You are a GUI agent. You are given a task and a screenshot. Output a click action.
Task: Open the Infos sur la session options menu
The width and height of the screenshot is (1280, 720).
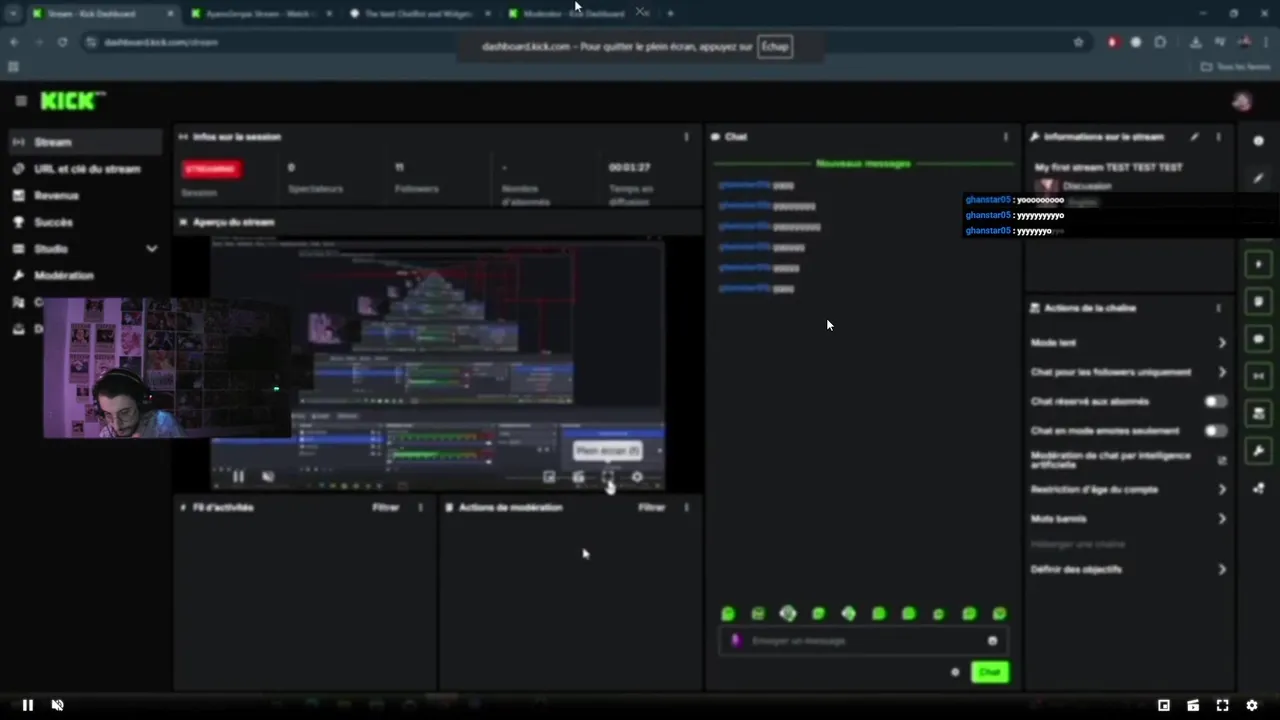pyautogui.click(x=686, y=137)
